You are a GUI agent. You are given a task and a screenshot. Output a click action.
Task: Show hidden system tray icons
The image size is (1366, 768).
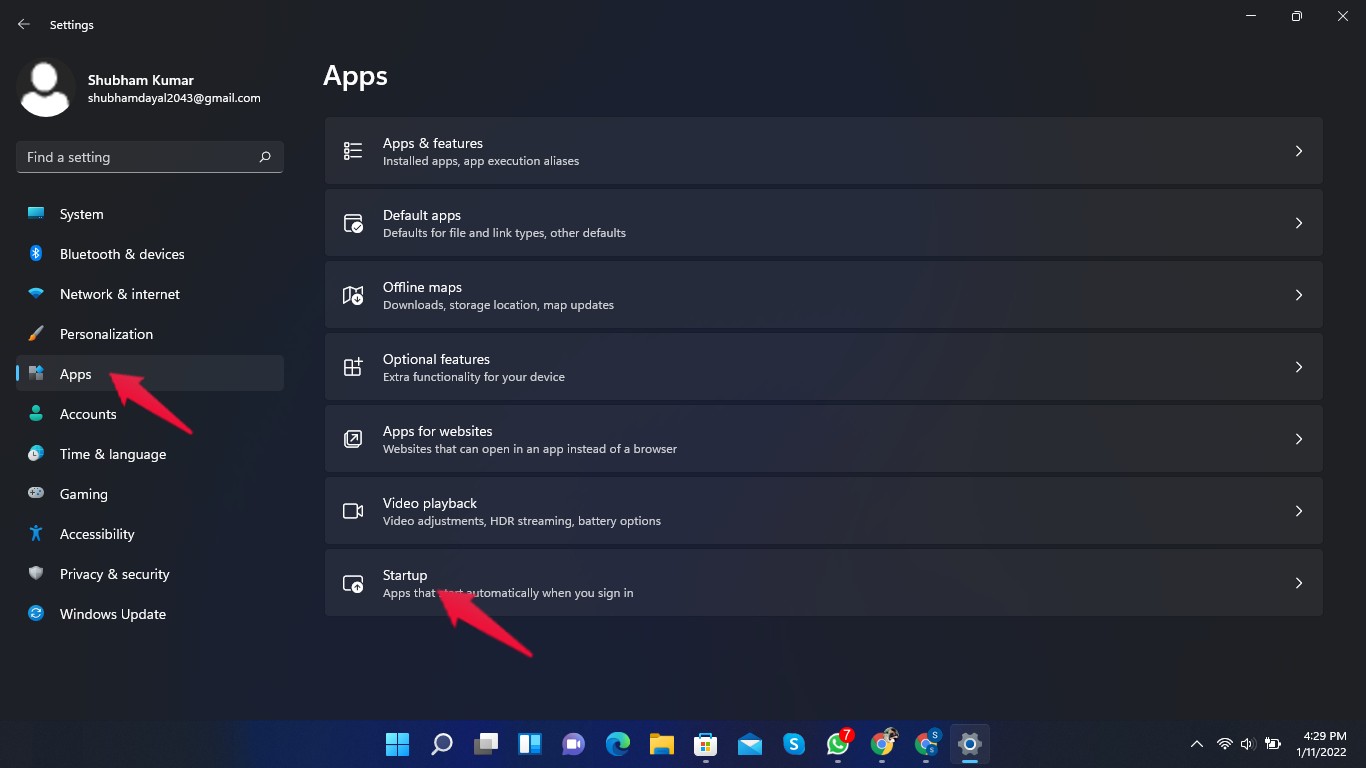(x=1196, y=744)
